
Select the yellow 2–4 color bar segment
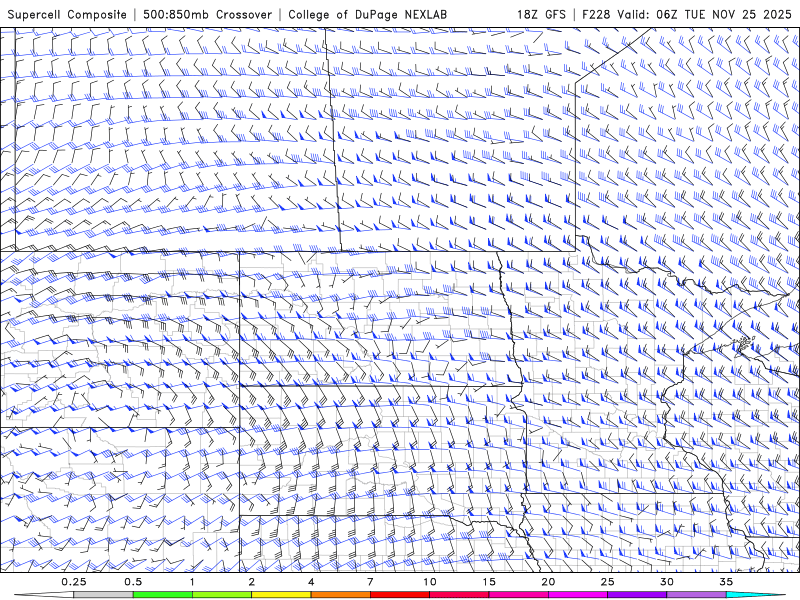[281, 595]
